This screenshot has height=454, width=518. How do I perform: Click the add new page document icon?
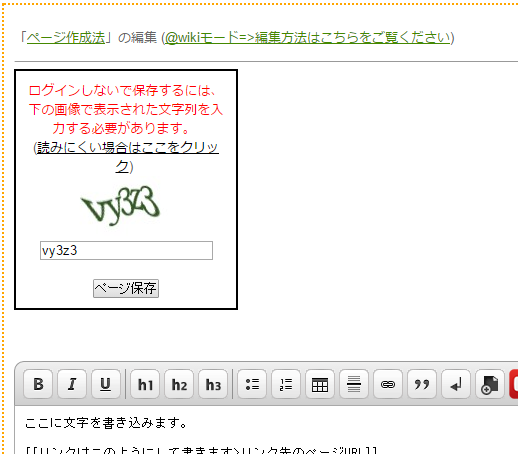(x=489, y=384)
